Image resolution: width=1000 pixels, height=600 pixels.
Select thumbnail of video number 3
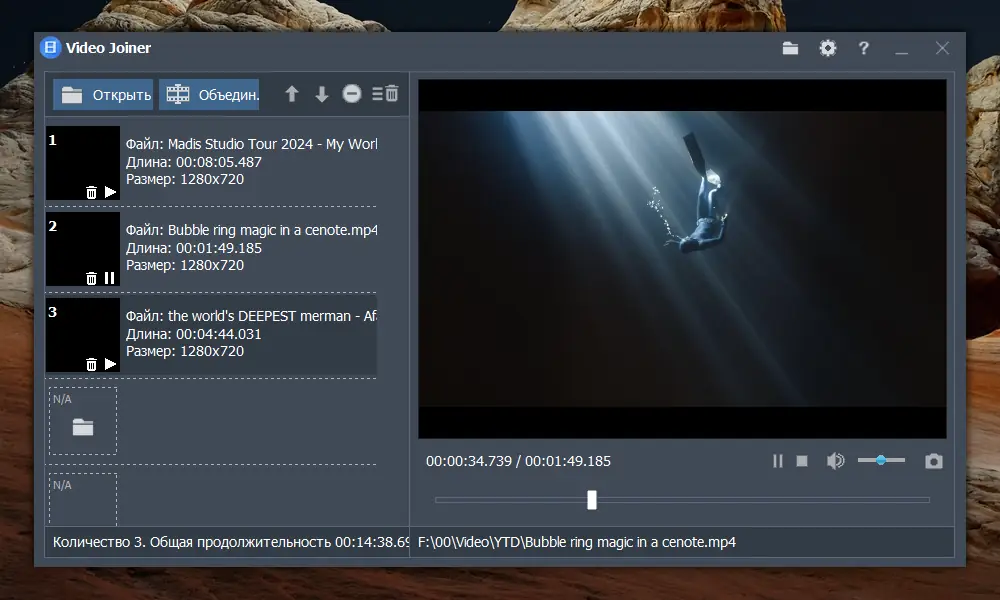click(x=83, y=335)
